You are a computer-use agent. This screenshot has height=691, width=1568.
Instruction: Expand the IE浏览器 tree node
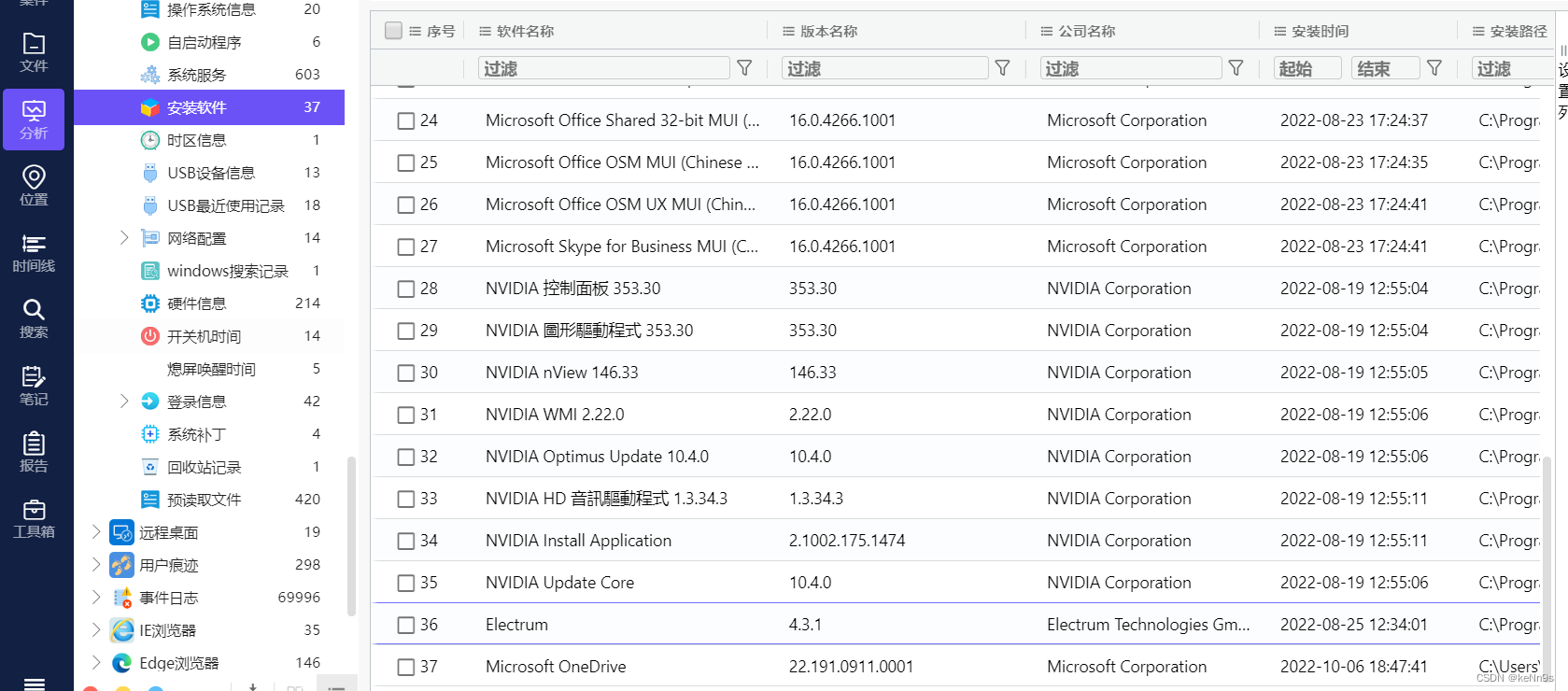coord(95,630)
